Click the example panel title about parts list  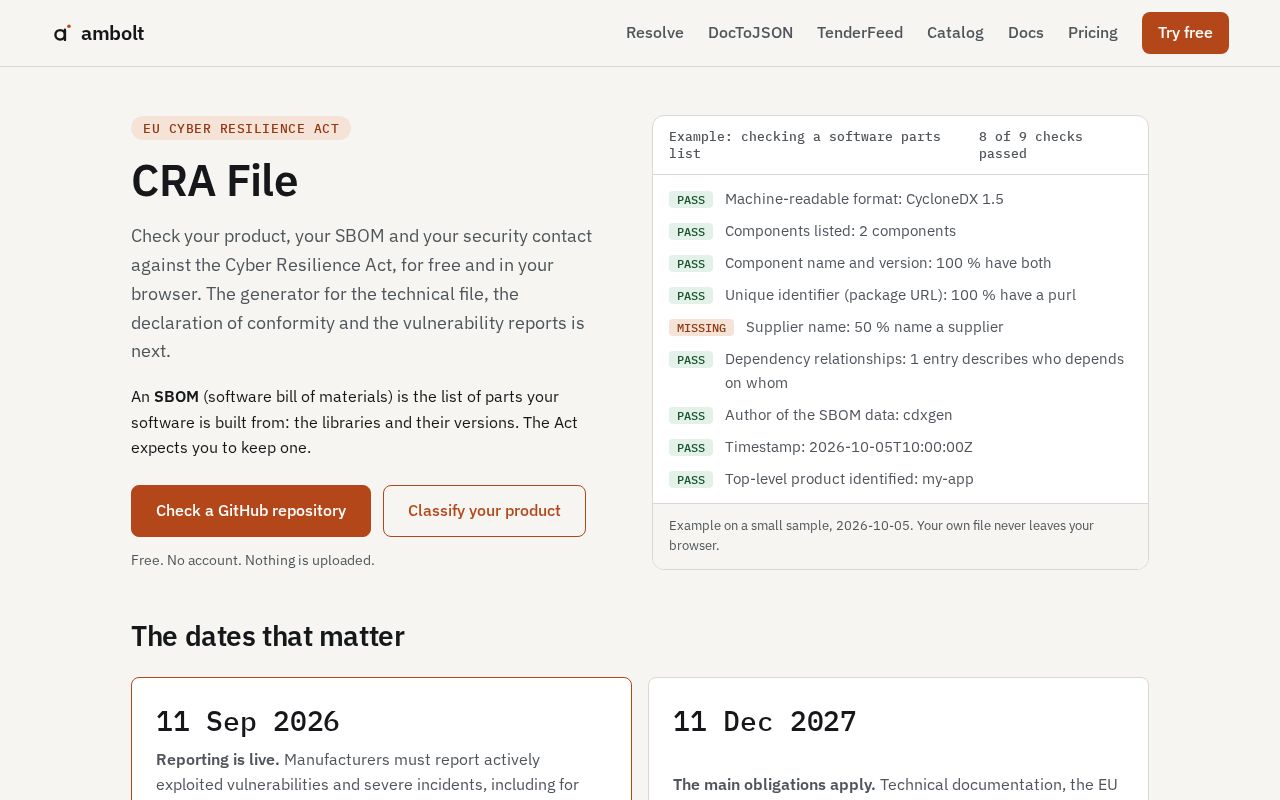click(x=805, y=145)
